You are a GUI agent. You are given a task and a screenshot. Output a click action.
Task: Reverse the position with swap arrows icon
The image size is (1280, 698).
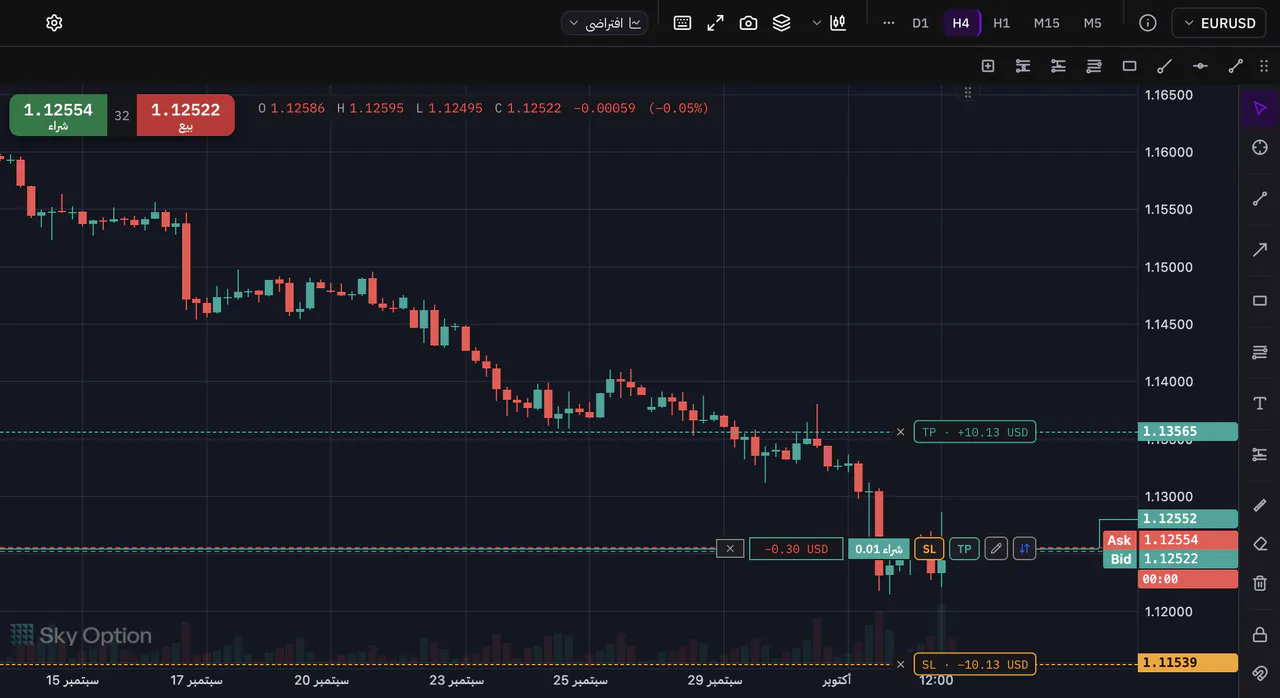[1024, 548]
